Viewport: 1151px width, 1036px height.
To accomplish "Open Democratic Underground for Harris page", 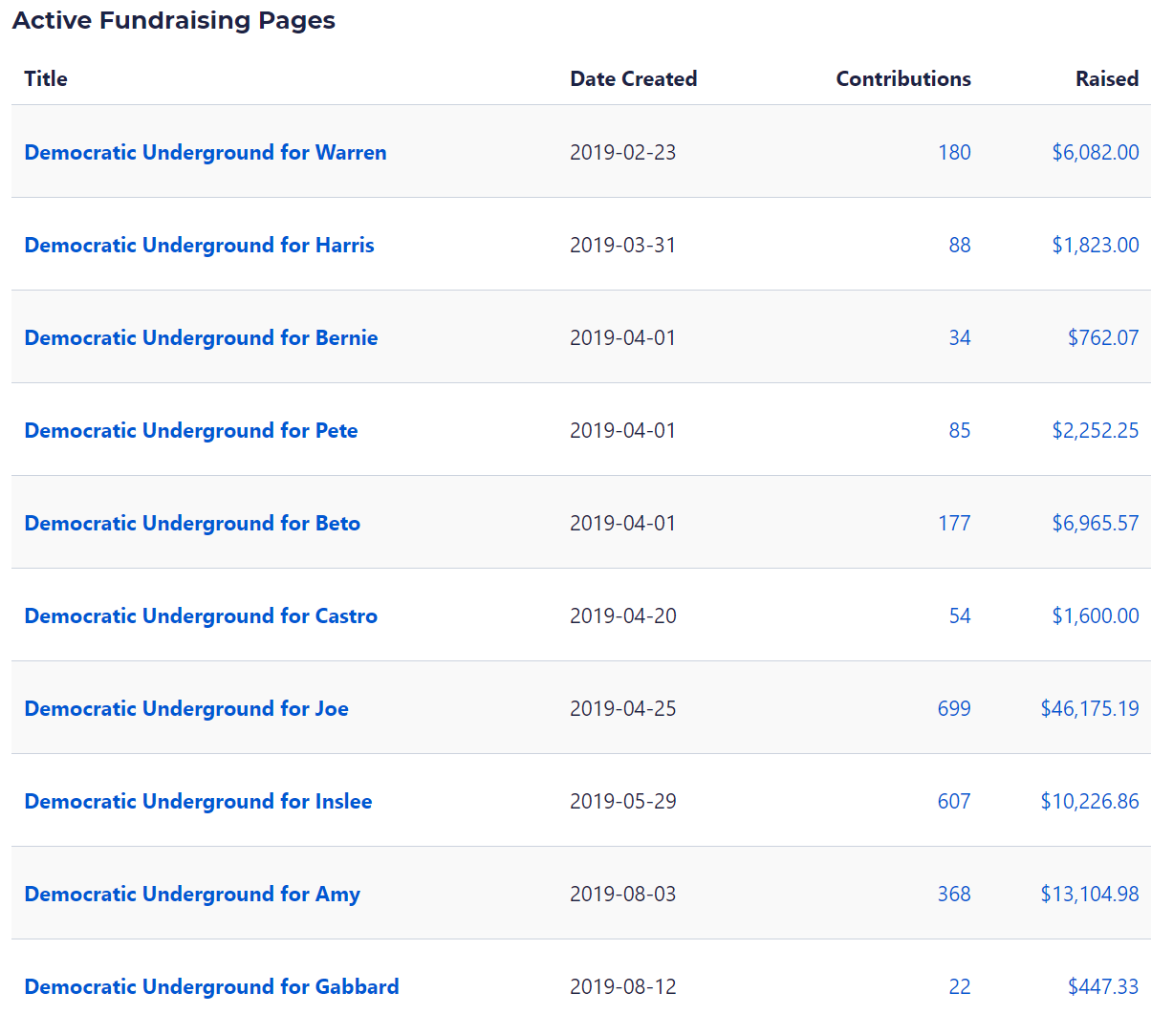I will point(199,246).
